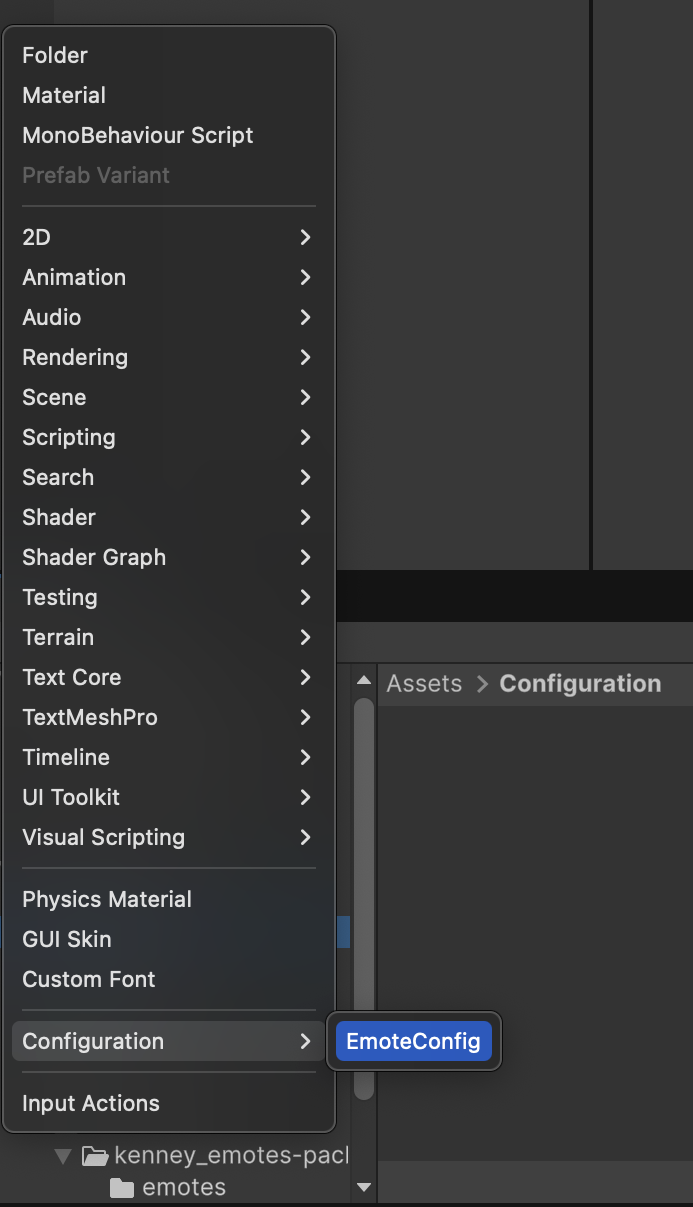Screen dimensions: 693x1207
Task: Click Assets in the breadcrumb path
Action: coord(424,684)
